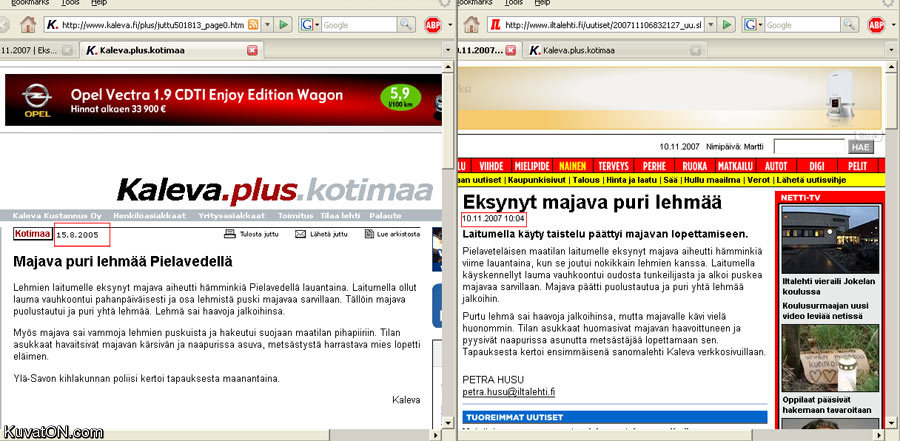Click petra.husu@iltalehti.fi email link
900x441 pixels.
pos(509,392)
